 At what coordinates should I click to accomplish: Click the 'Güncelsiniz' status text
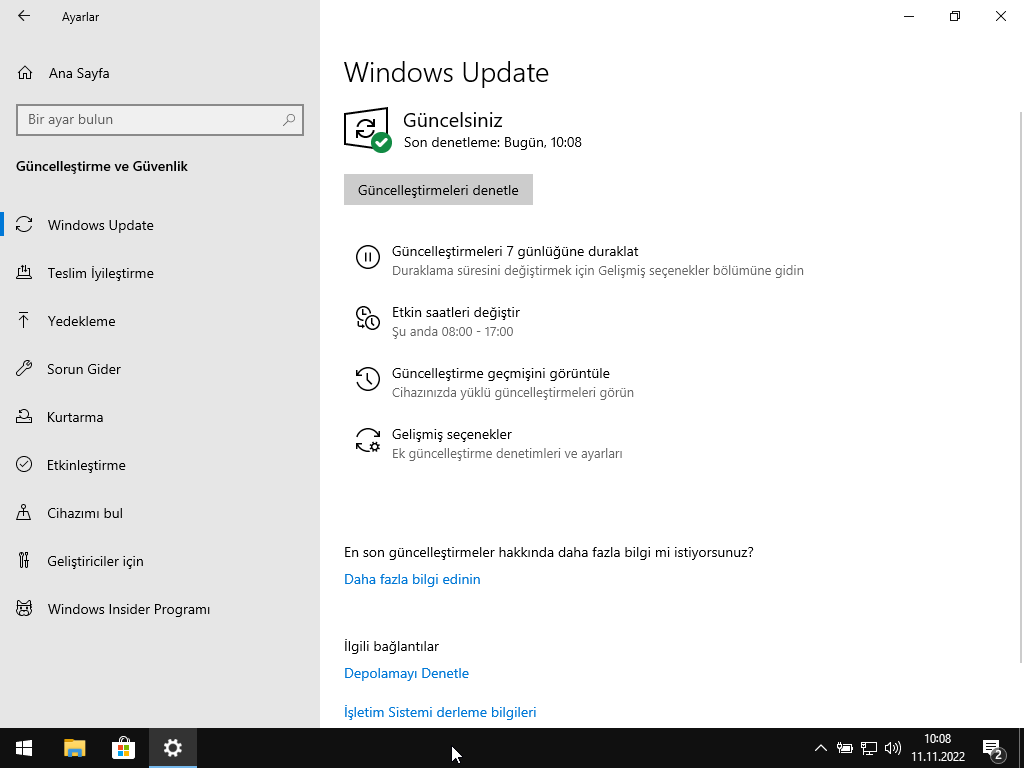pyautogui.click(x=453, y=120)
